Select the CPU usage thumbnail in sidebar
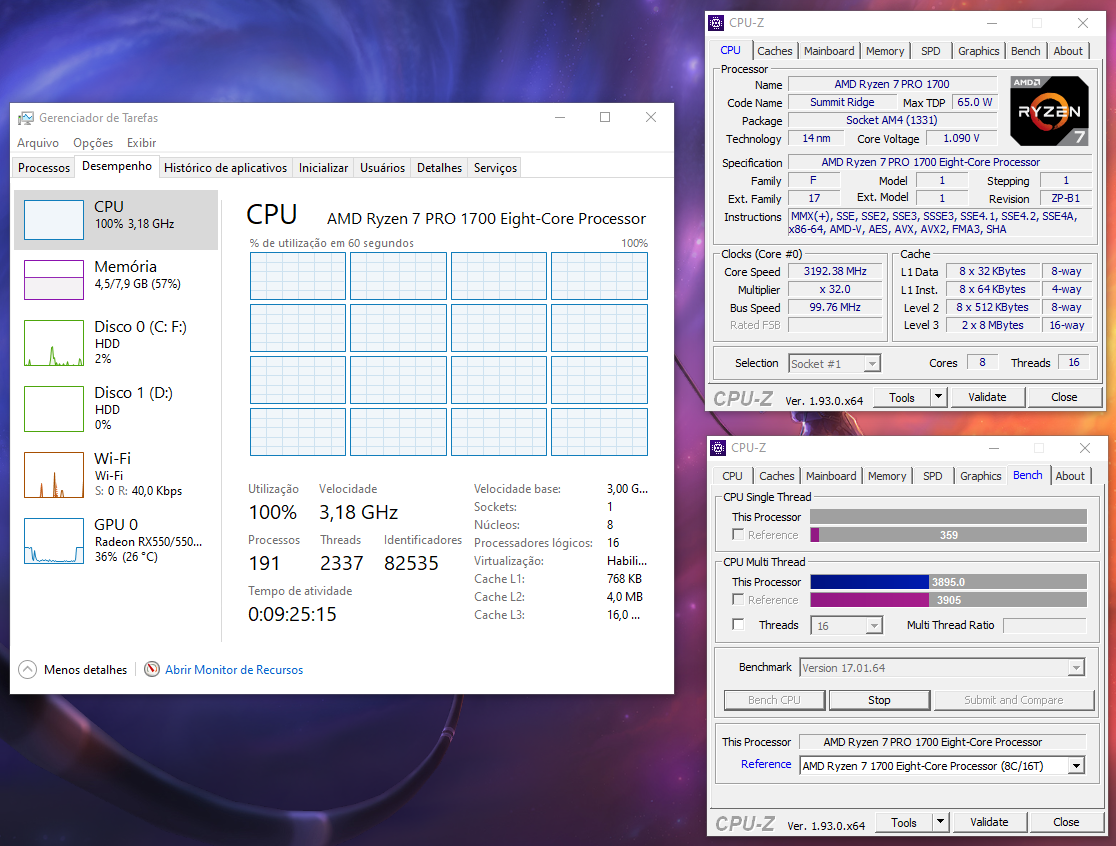Screen dimensions: 1116x846 [53, 220]
